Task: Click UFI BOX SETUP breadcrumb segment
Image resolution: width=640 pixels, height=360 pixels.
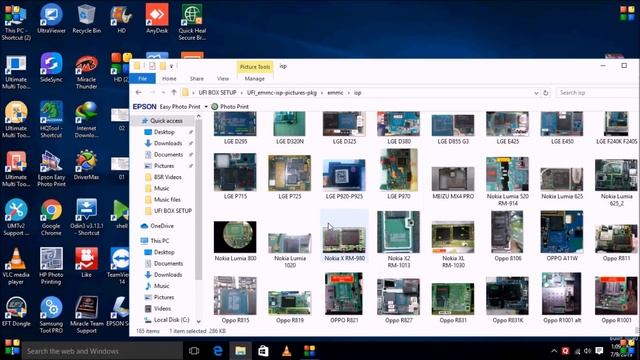Action: click(218, 93)
